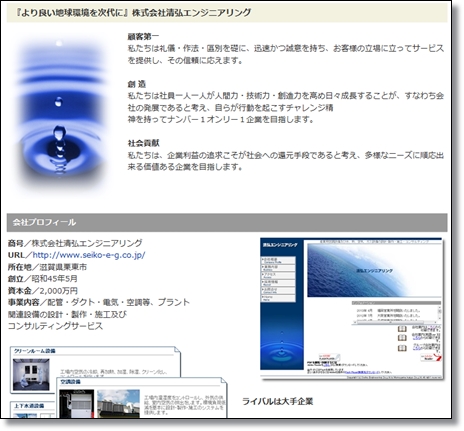Click the news box vertical scrollbar in preview
This screenshot has height=431, width=464.
coord(439,313)
